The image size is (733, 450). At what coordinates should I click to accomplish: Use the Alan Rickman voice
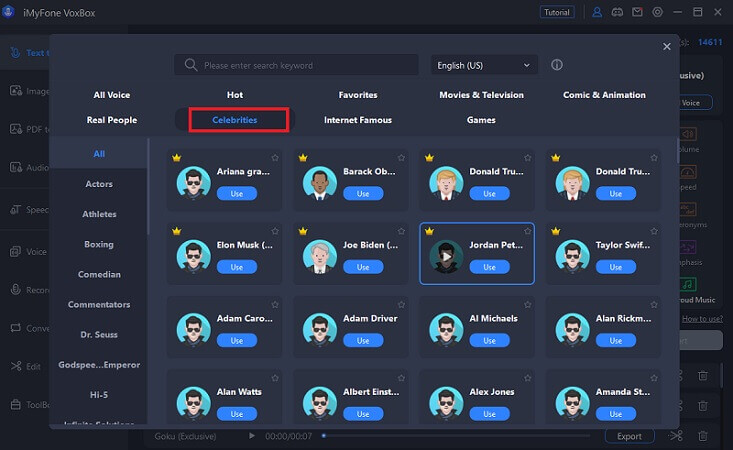pos(615,340)
